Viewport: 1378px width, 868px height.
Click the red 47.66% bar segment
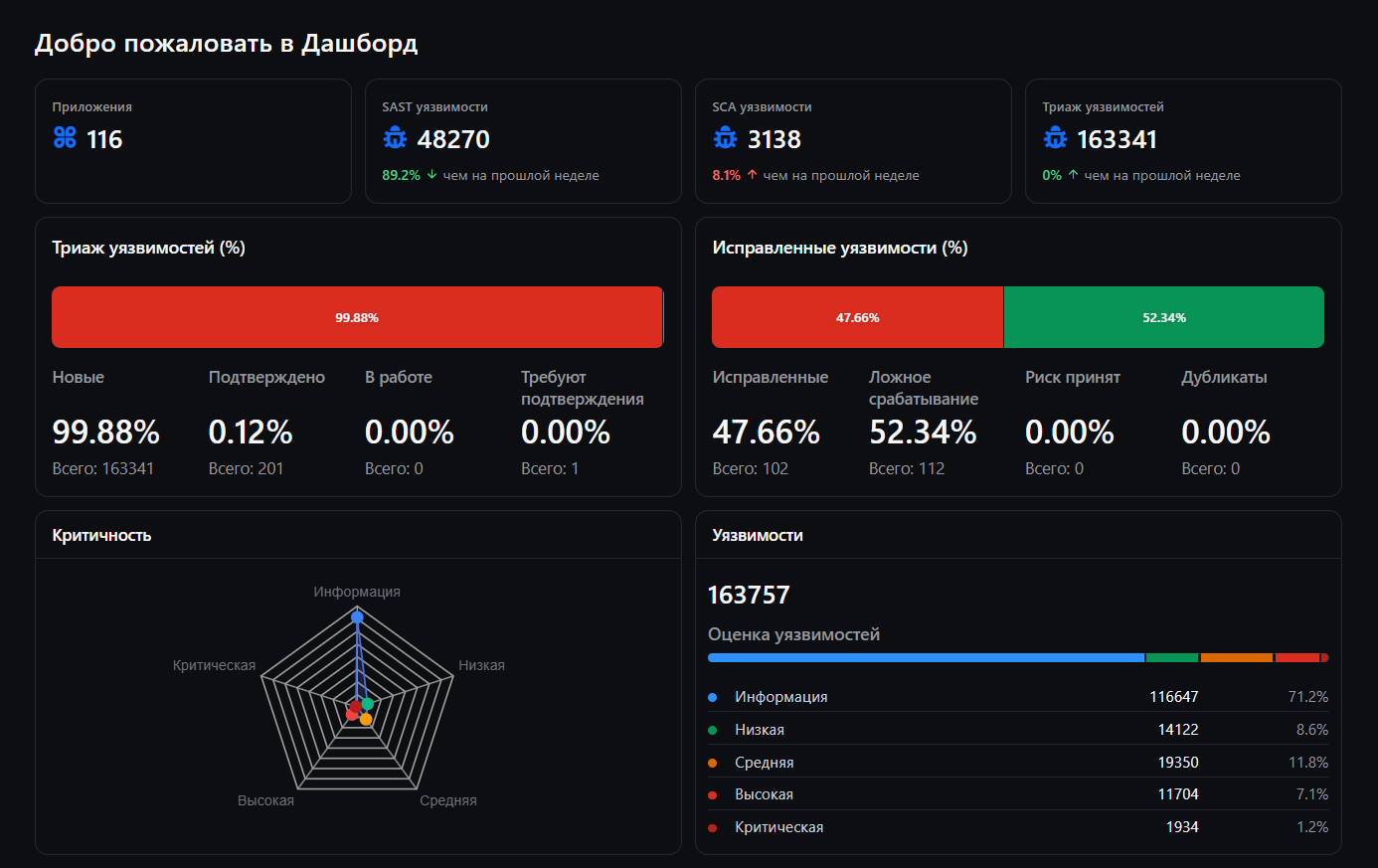[x=857, y=317]
